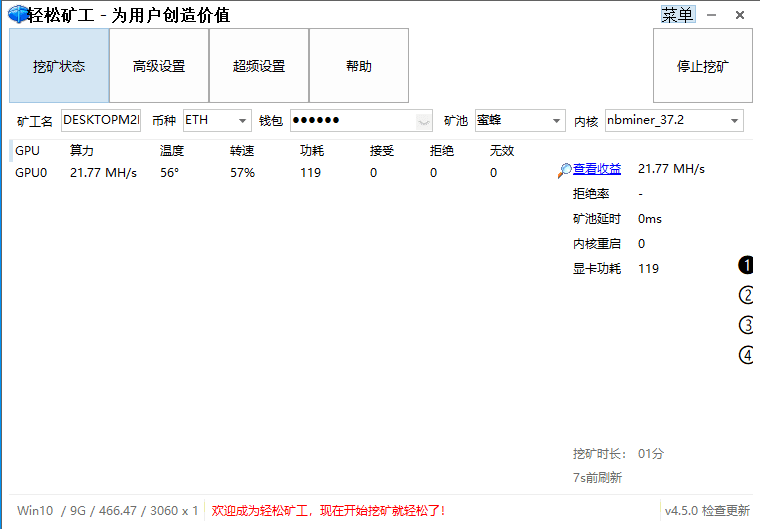The height and width of the screenshot is (529, 760).
Task: Switch to page 2 circle indicator
Action: pyautogui.click(x=746, y=295)
